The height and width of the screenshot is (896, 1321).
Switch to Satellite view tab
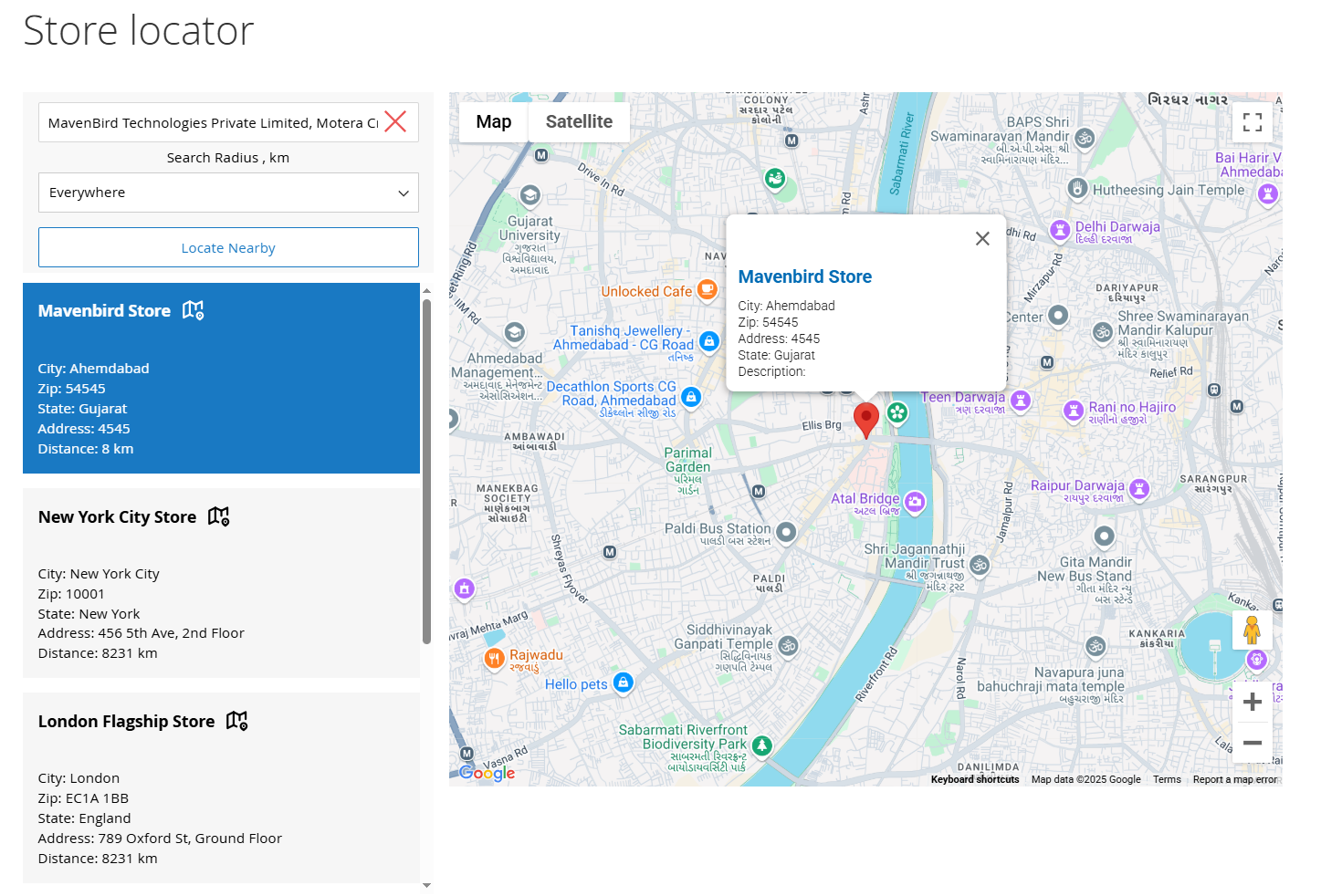579,121
